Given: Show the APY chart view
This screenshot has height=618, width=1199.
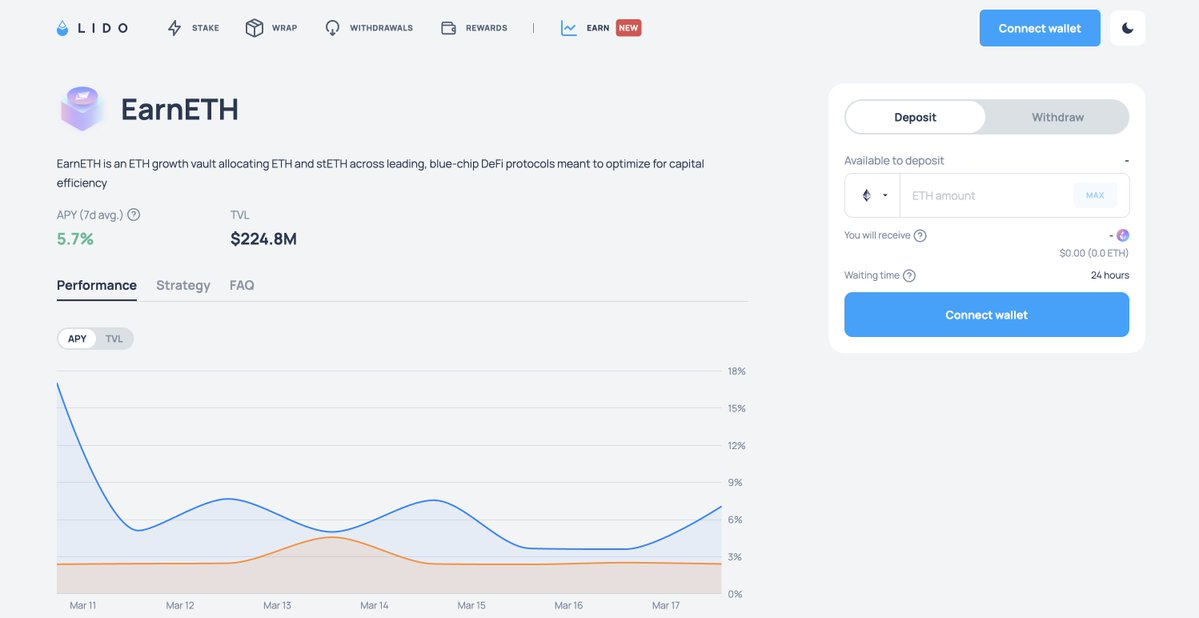Looking at the screenshot, I should click(x=77, y=339).
